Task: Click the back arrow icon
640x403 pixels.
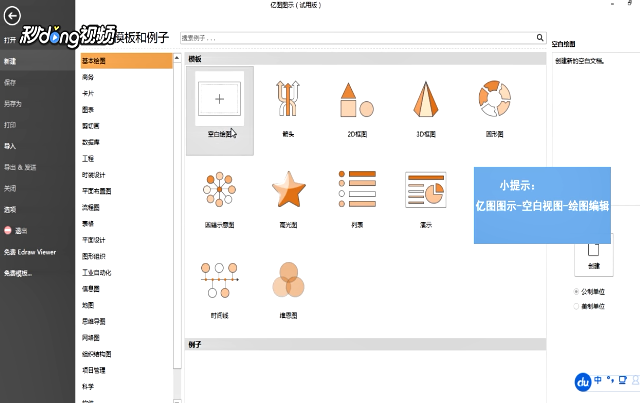Action: click(x=12, y=16)
